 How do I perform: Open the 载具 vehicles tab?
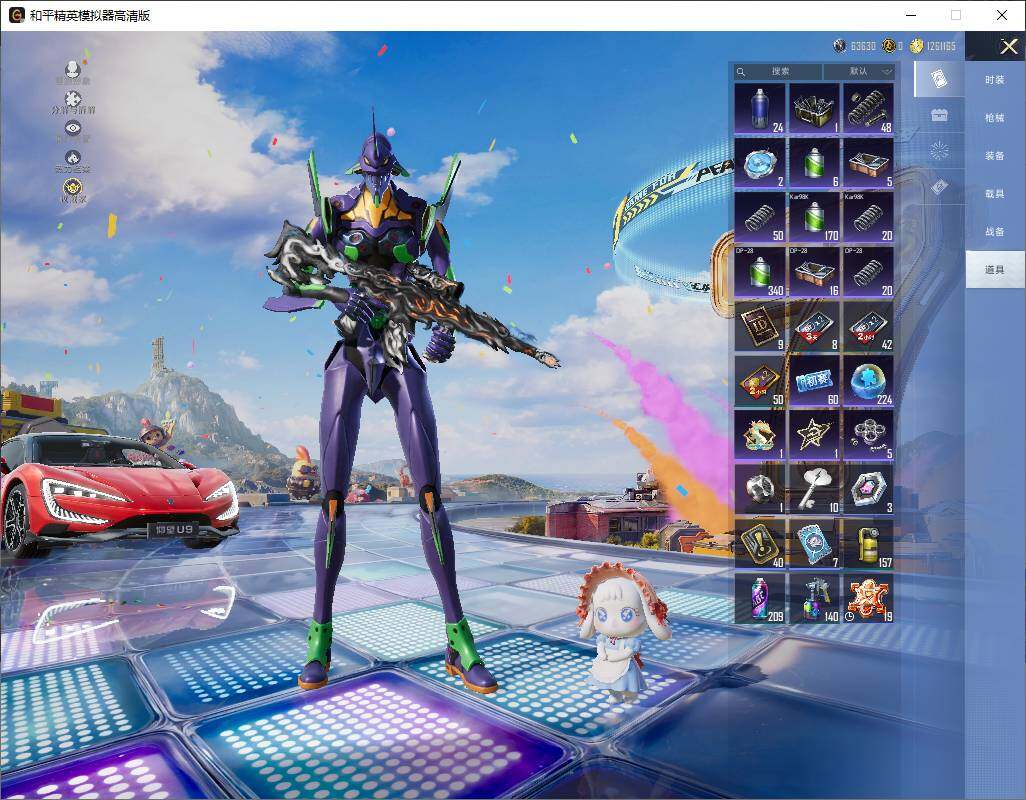(994, 195)
